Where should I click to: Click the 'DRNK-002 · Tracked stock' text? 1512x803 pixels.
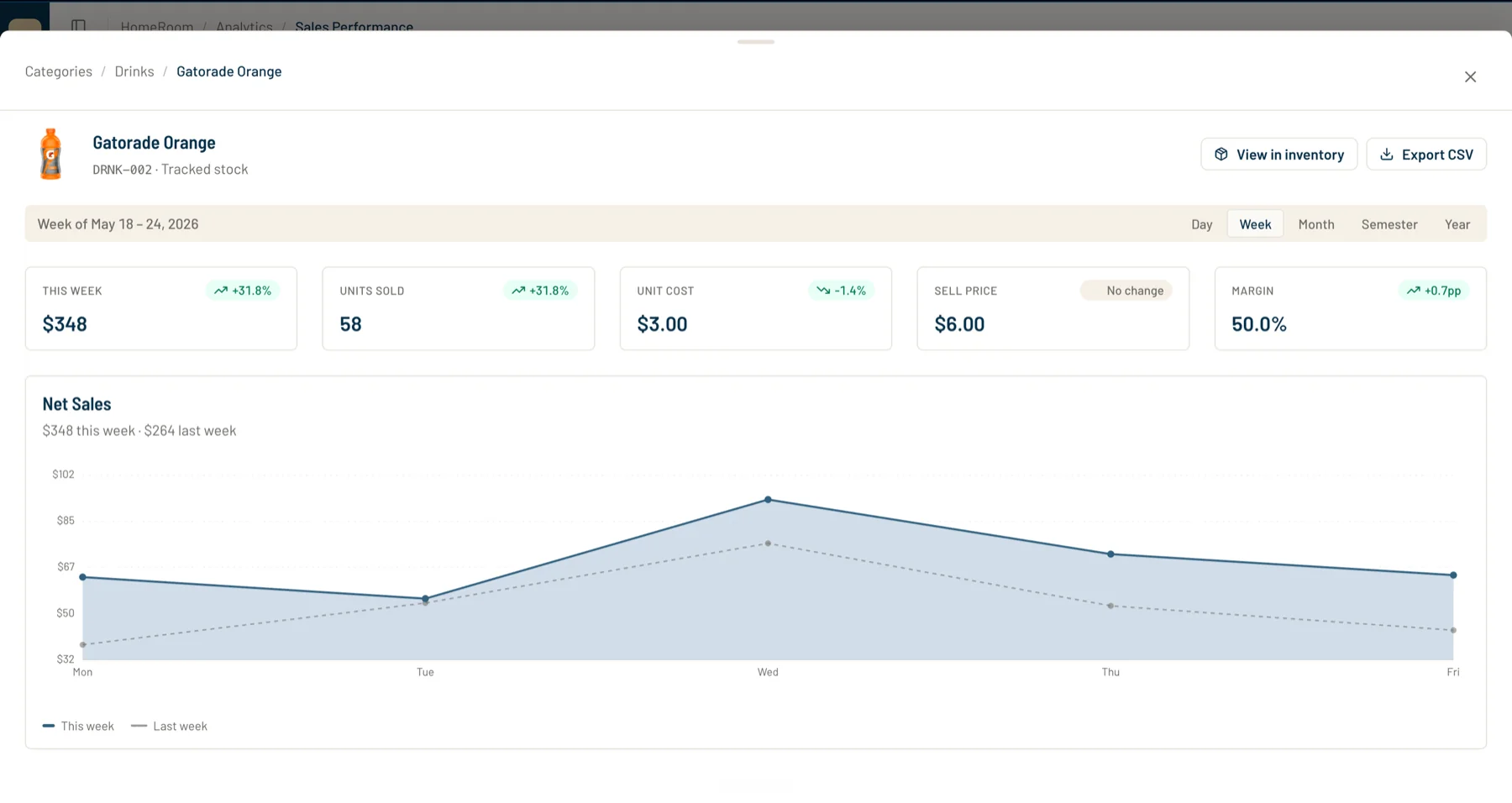(x=171, y=170)
